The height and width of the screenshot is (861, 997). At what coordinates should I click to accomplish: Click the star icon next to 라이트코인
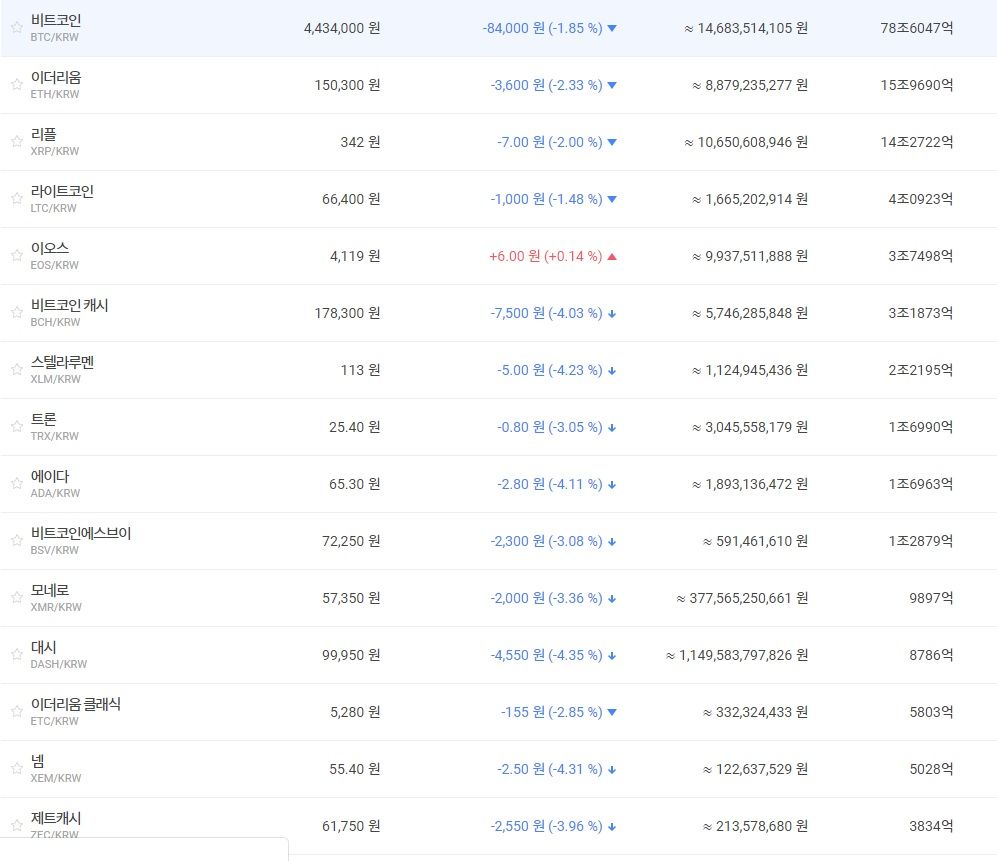pos(16,199)
